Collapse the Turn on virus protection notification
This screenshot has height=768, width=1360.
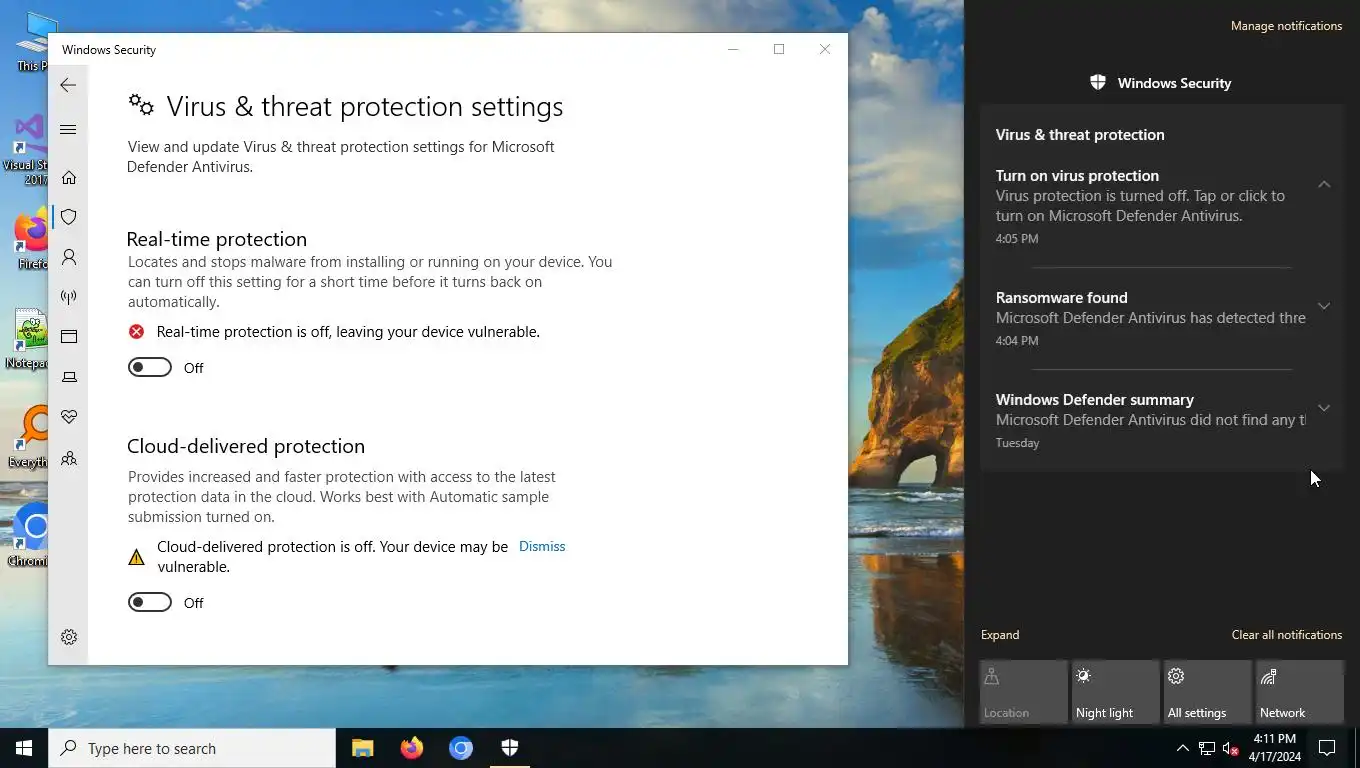[x=1324, y=185]
